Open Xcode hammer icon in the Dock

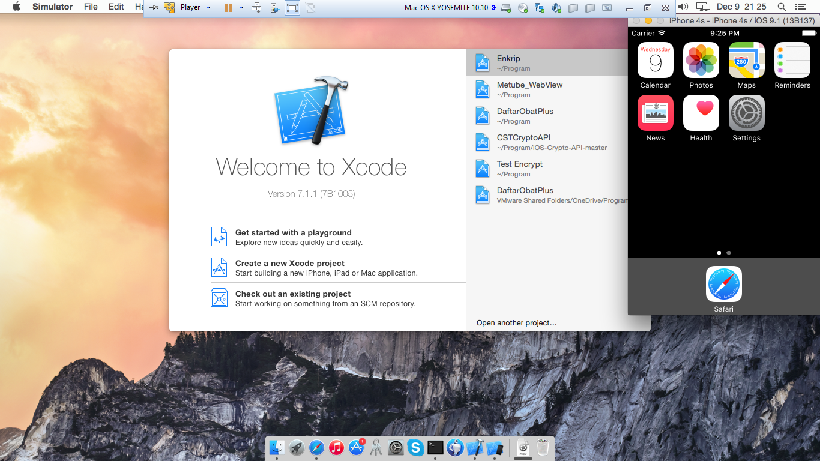(x=475, y=448)
